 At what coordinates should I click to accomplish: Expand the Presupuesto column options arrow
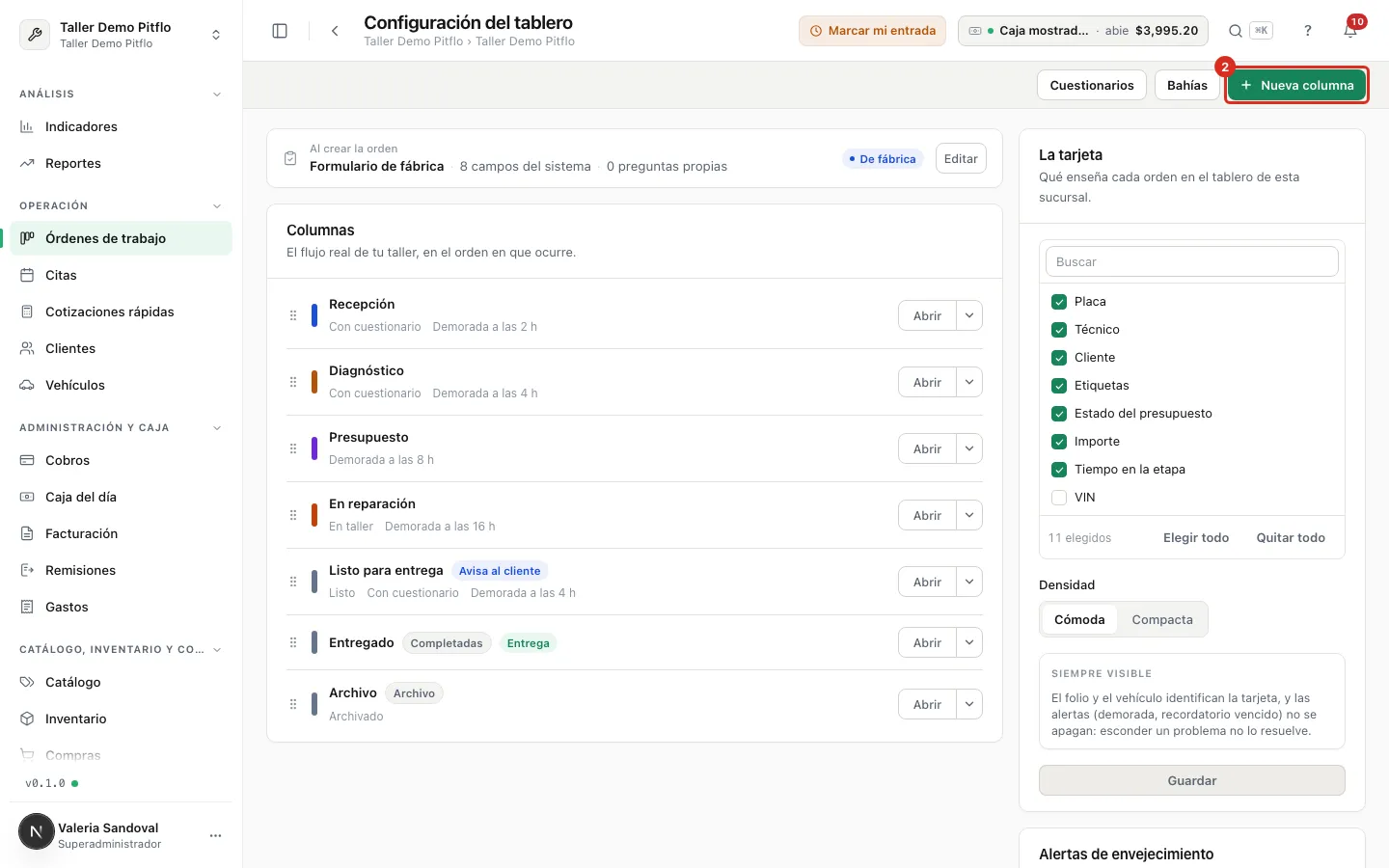(969, 448)
